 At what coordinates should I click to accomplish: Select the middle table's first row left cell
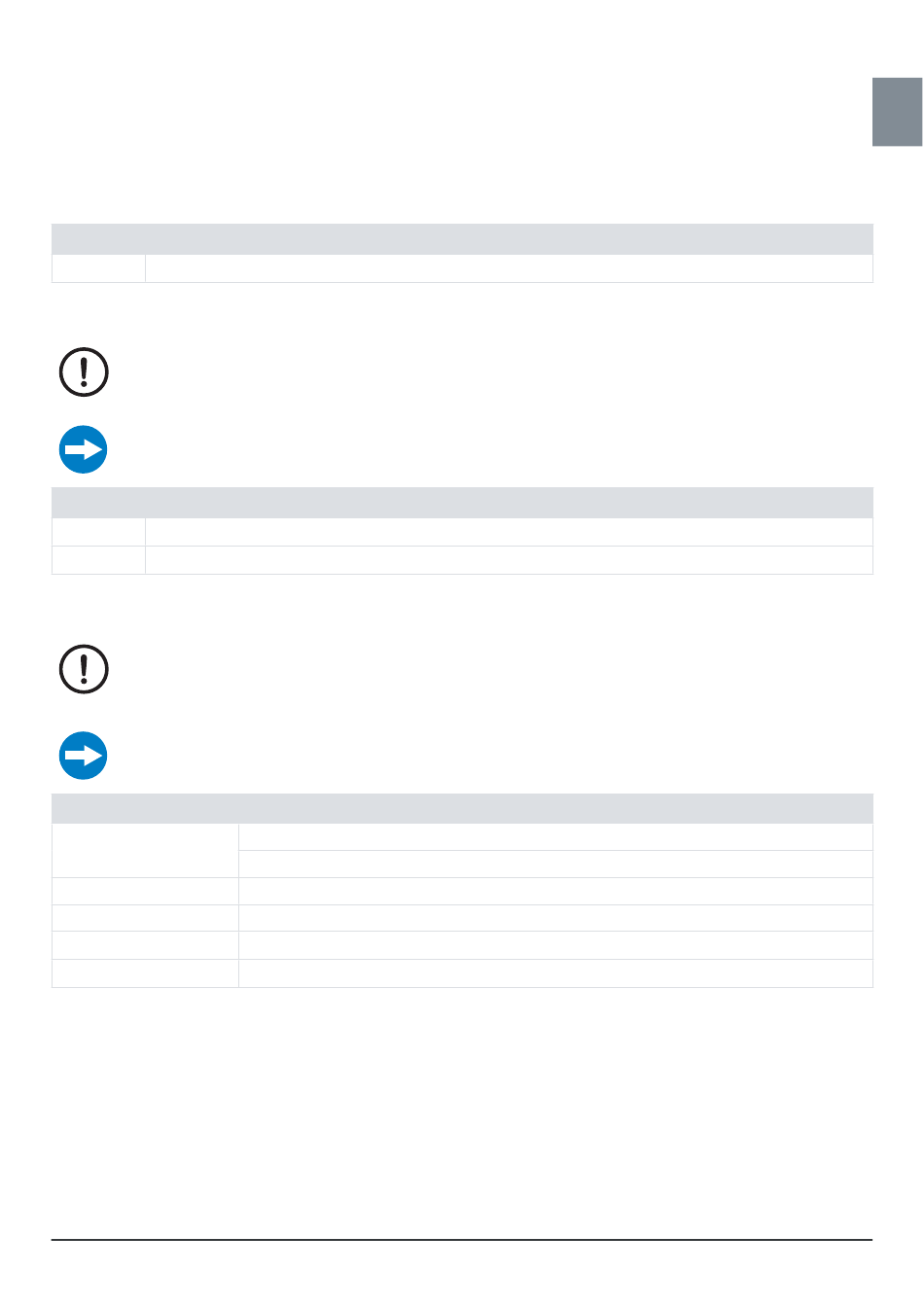click(x=98, y=532)
